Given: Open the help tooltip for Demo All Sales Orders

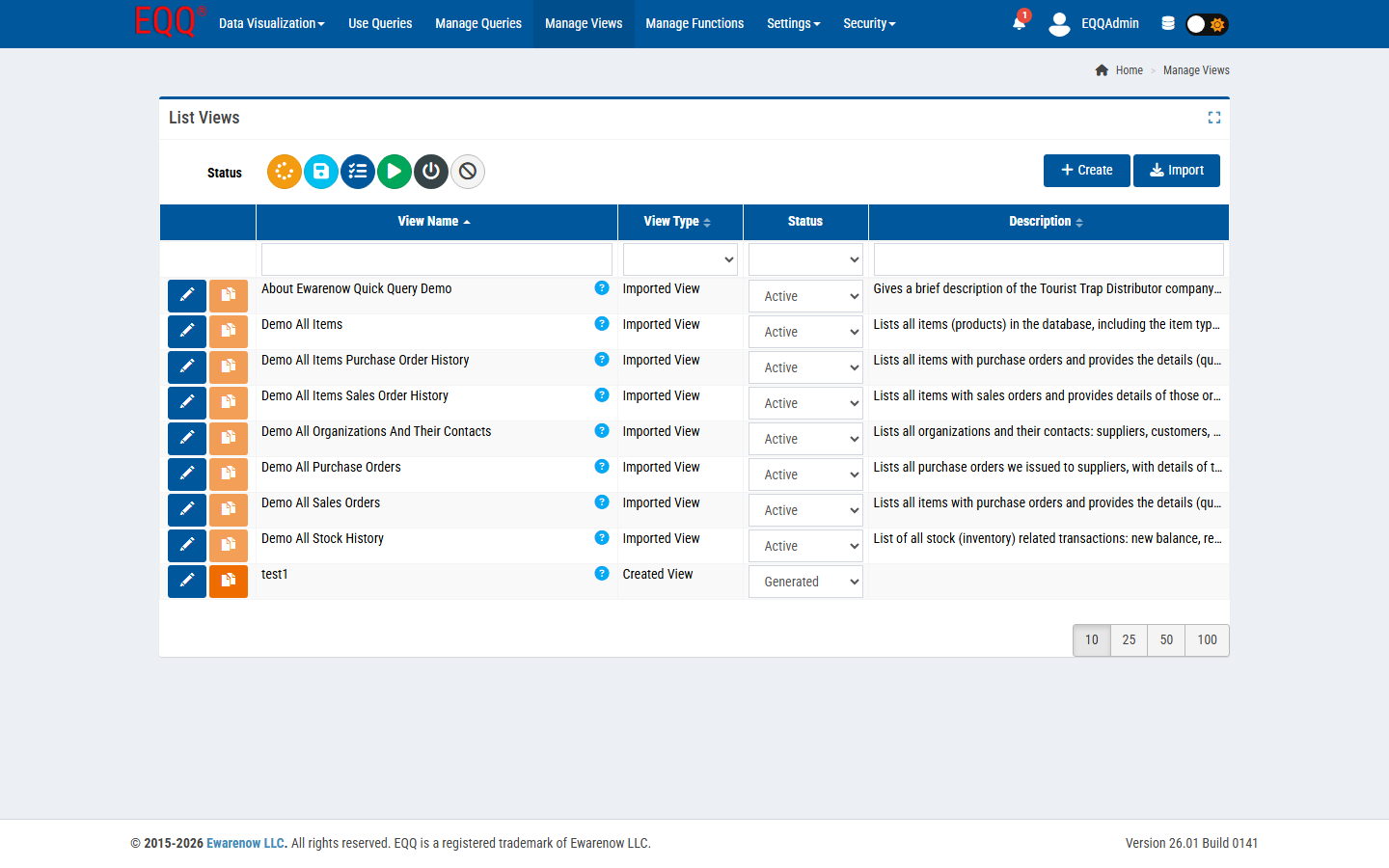Looking at the screenshot, I should 601,502.
